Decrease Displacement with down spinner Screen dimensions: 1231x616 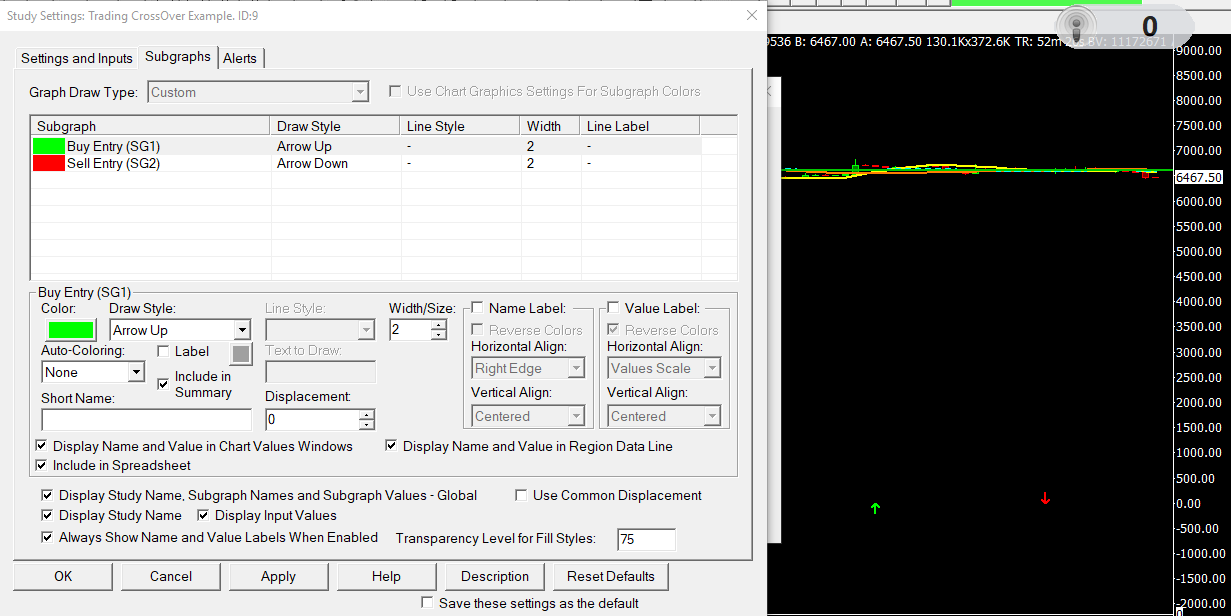tap(367, 425)
